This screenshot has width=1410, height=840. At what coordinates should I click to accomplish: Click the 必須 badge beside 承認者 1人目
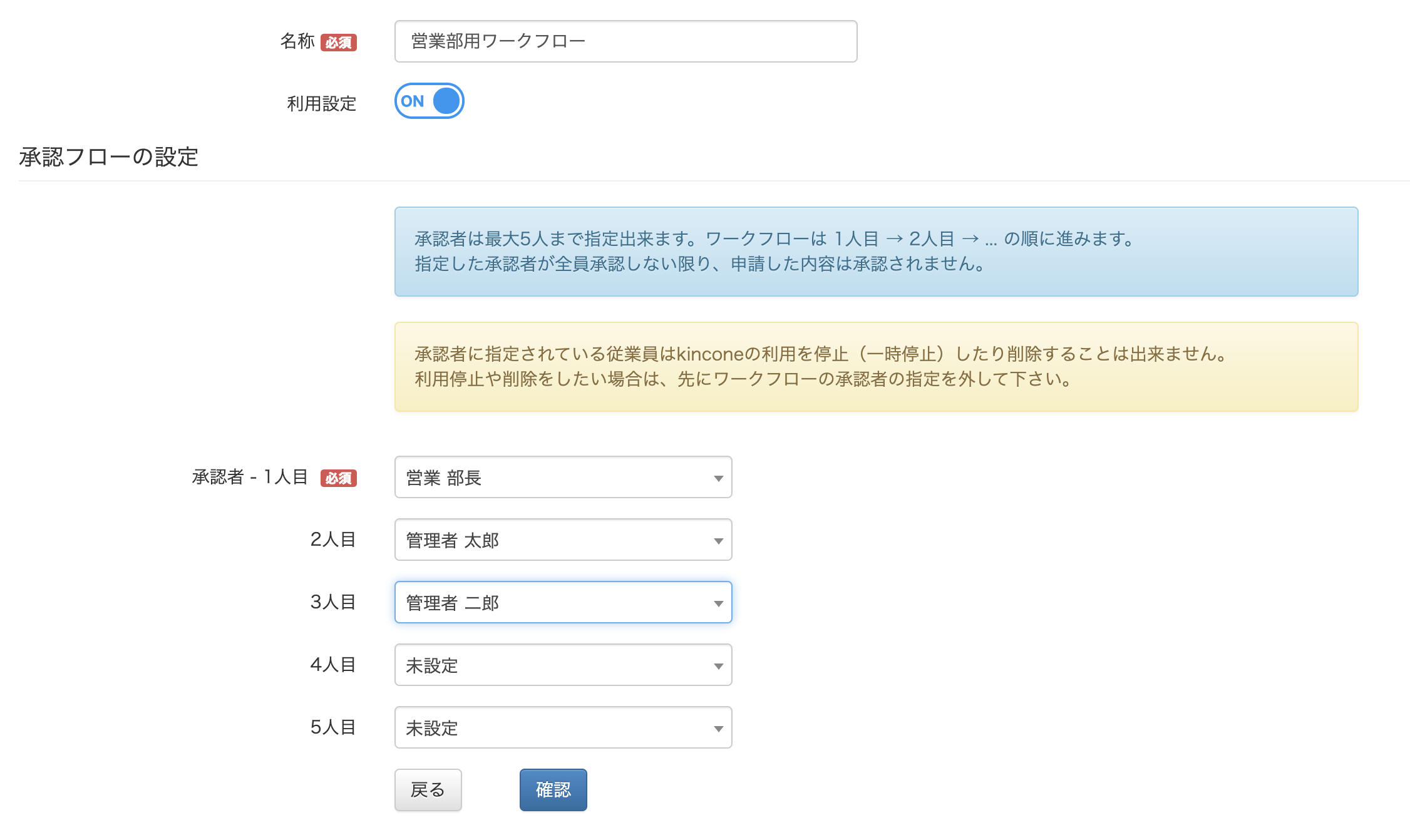coord(338,478)
